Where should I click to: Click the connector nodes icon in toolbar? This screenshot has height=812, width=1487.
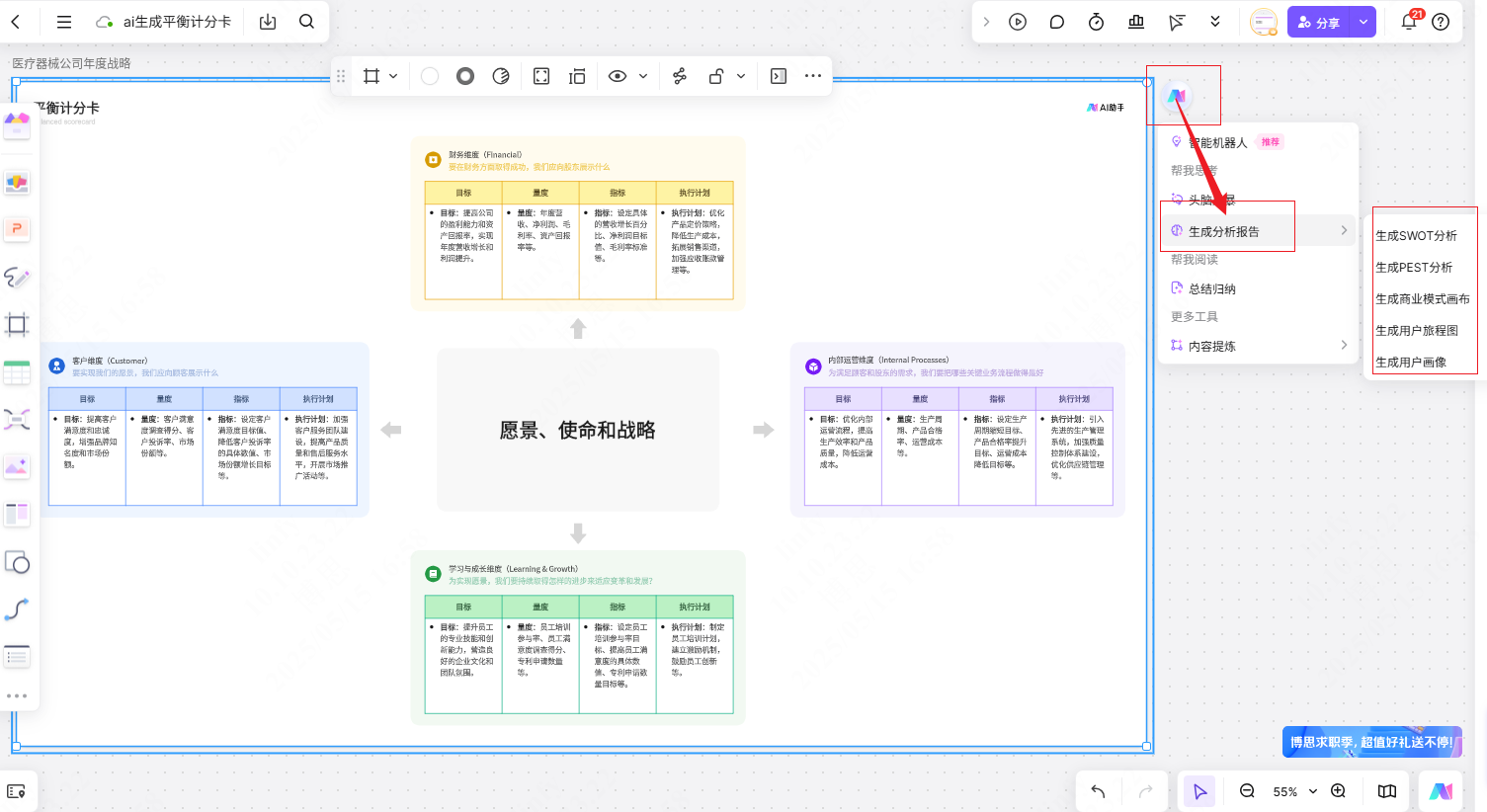[x=680, y=76]
